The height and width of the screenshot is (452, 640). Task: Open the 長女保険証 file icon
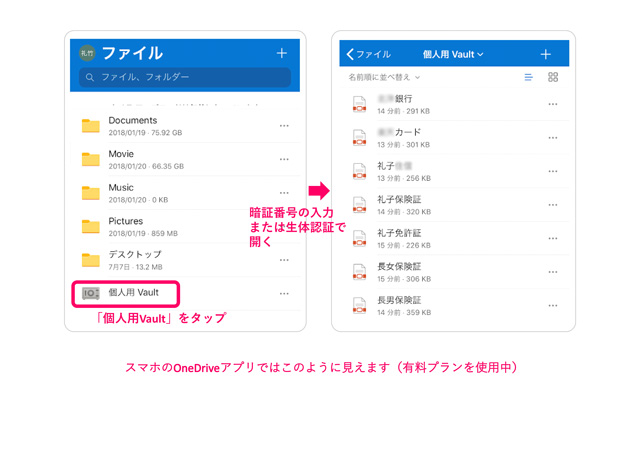[x=359, y=272]
